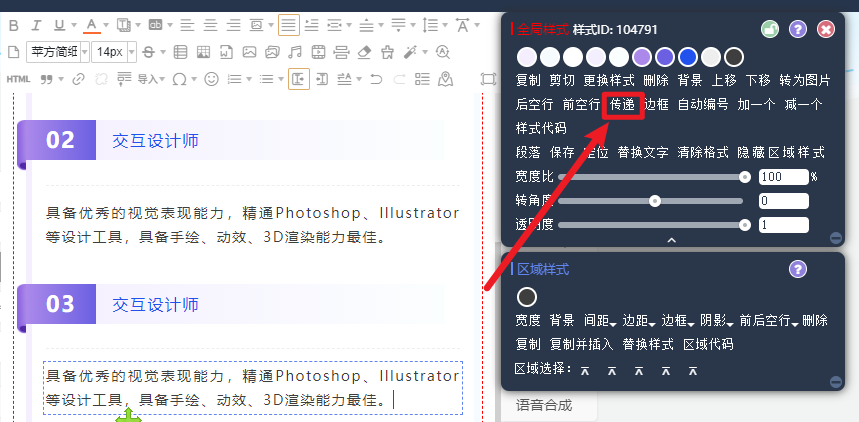Click the new blank document icon
859x422 pixels.
click(x=14, y=53)
